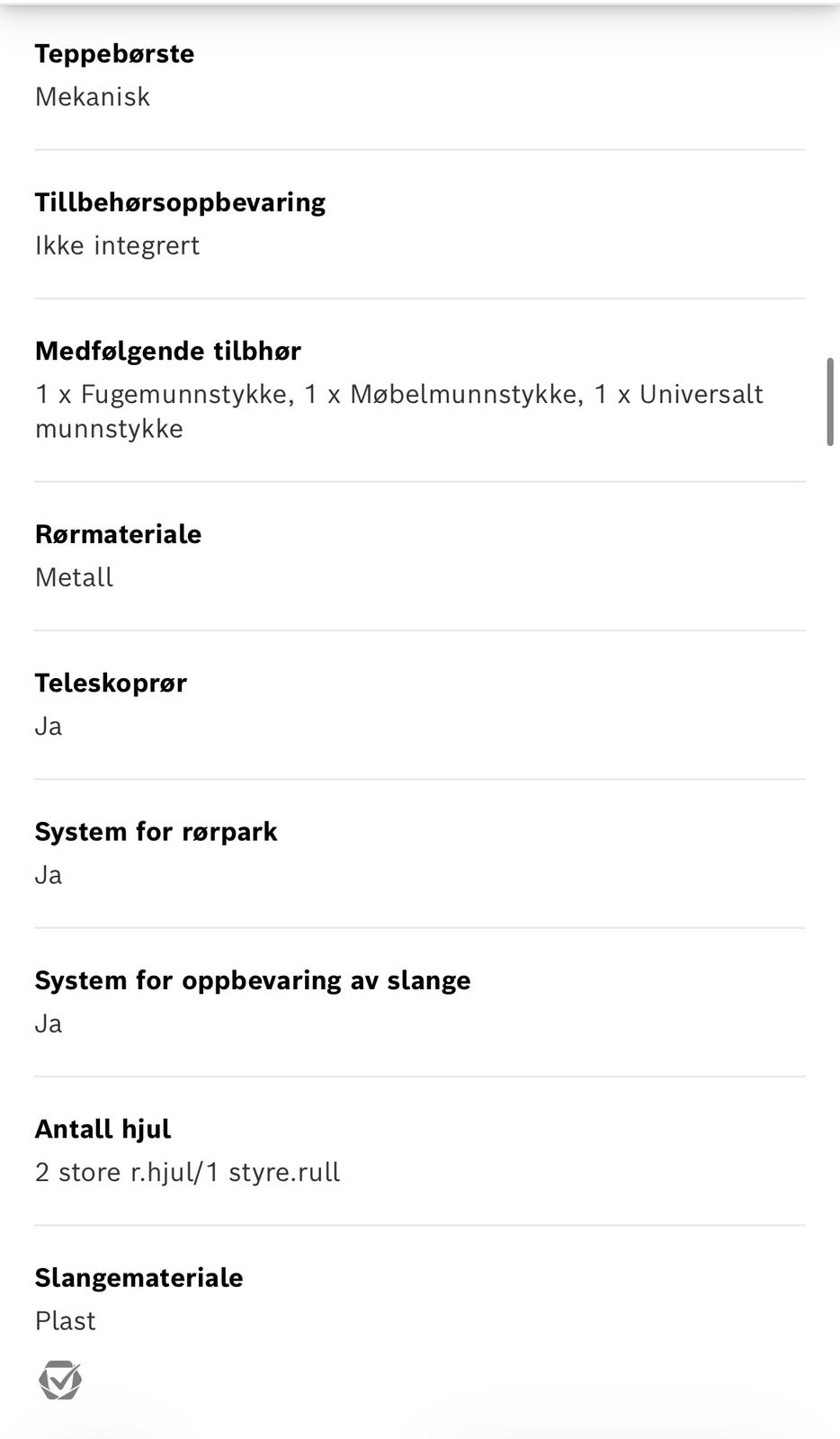Viewport: 840px width, 1439px height.
Task: Select the Tillbehørsoppbevaring heading
Action: pos(180,202)
